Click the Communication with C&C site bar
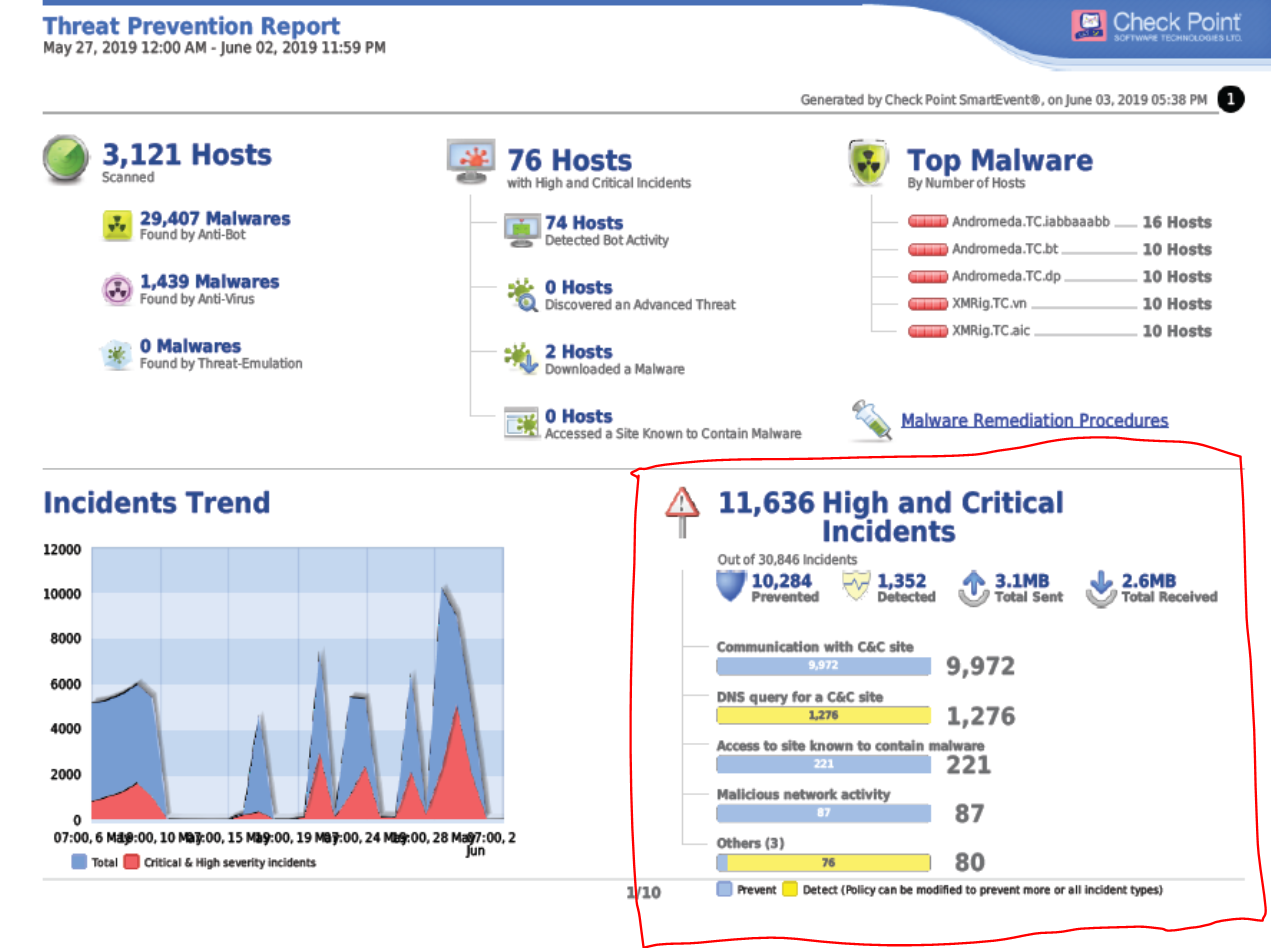The height and width of the screenshot is (948, 1271). click(x=823, y=665)
